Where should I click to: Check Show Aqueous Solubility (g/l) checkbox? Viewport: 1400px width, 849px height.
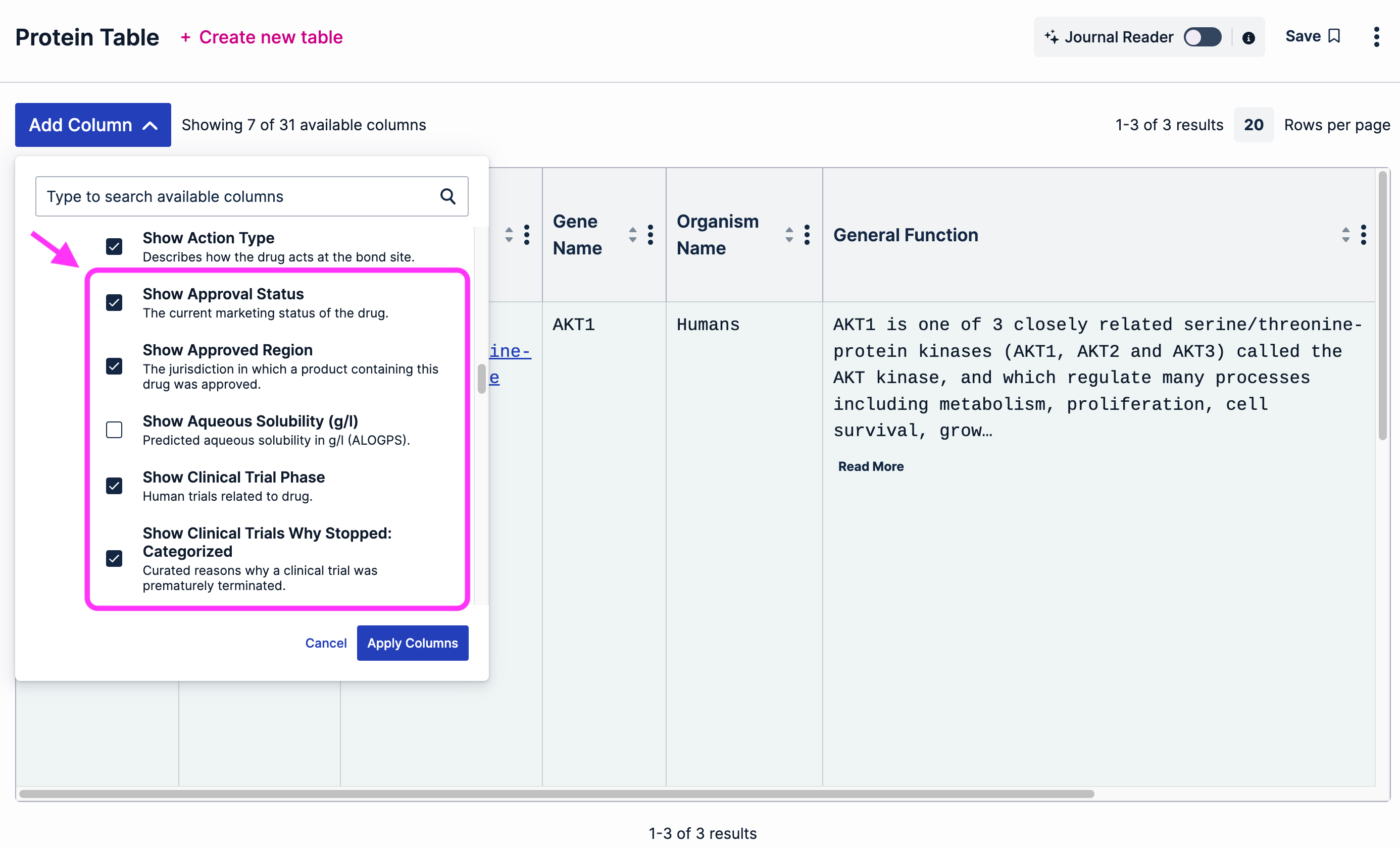click(x=114, y=430)
